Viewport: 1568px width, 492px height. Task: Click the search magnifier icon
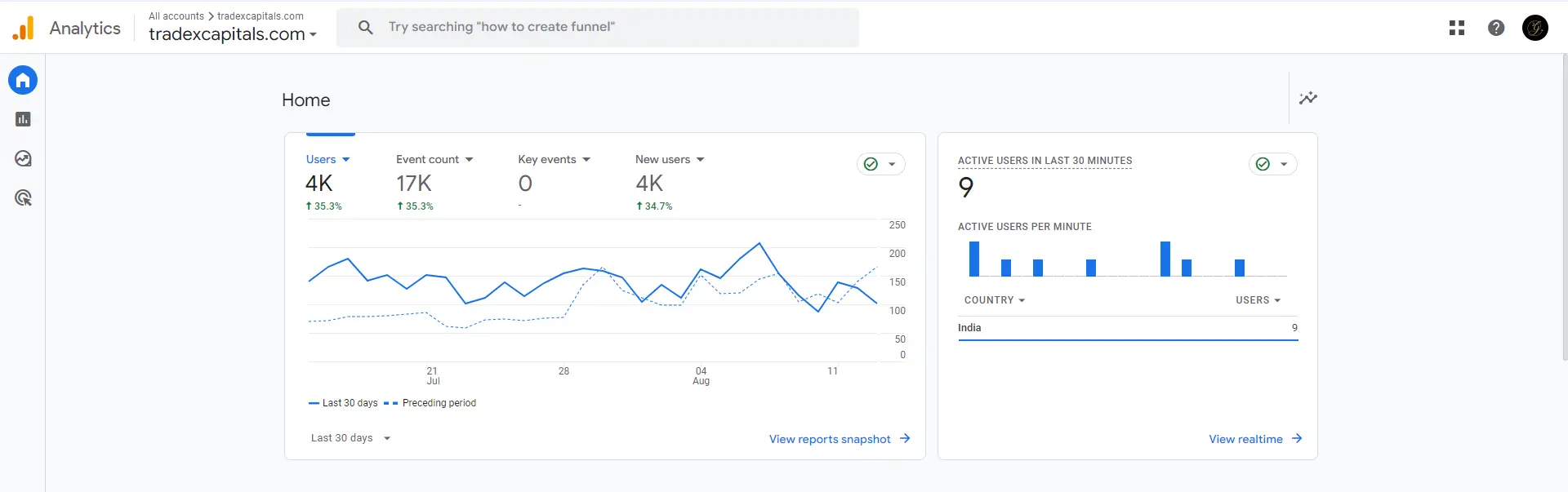coord(366,27)
